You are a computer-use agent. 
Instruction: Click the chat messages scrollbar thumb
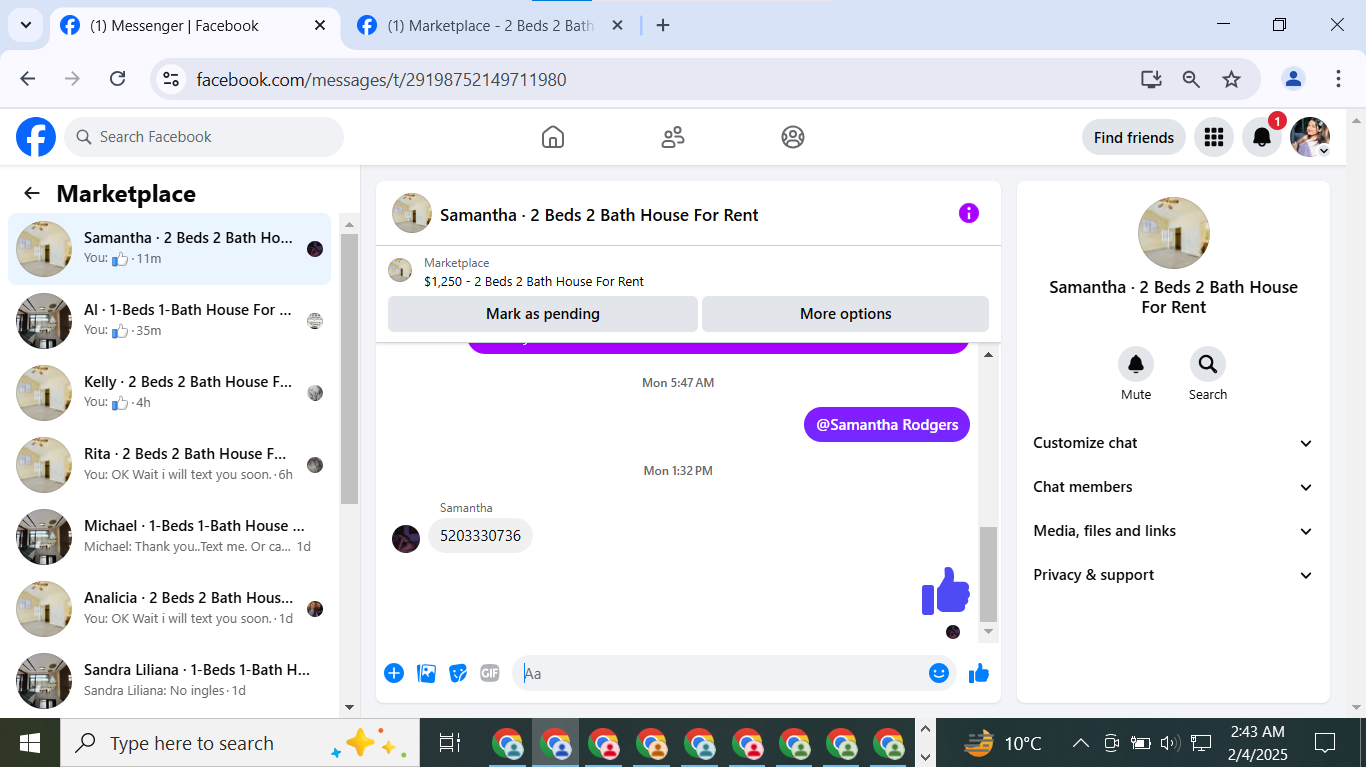pos(988,574)
